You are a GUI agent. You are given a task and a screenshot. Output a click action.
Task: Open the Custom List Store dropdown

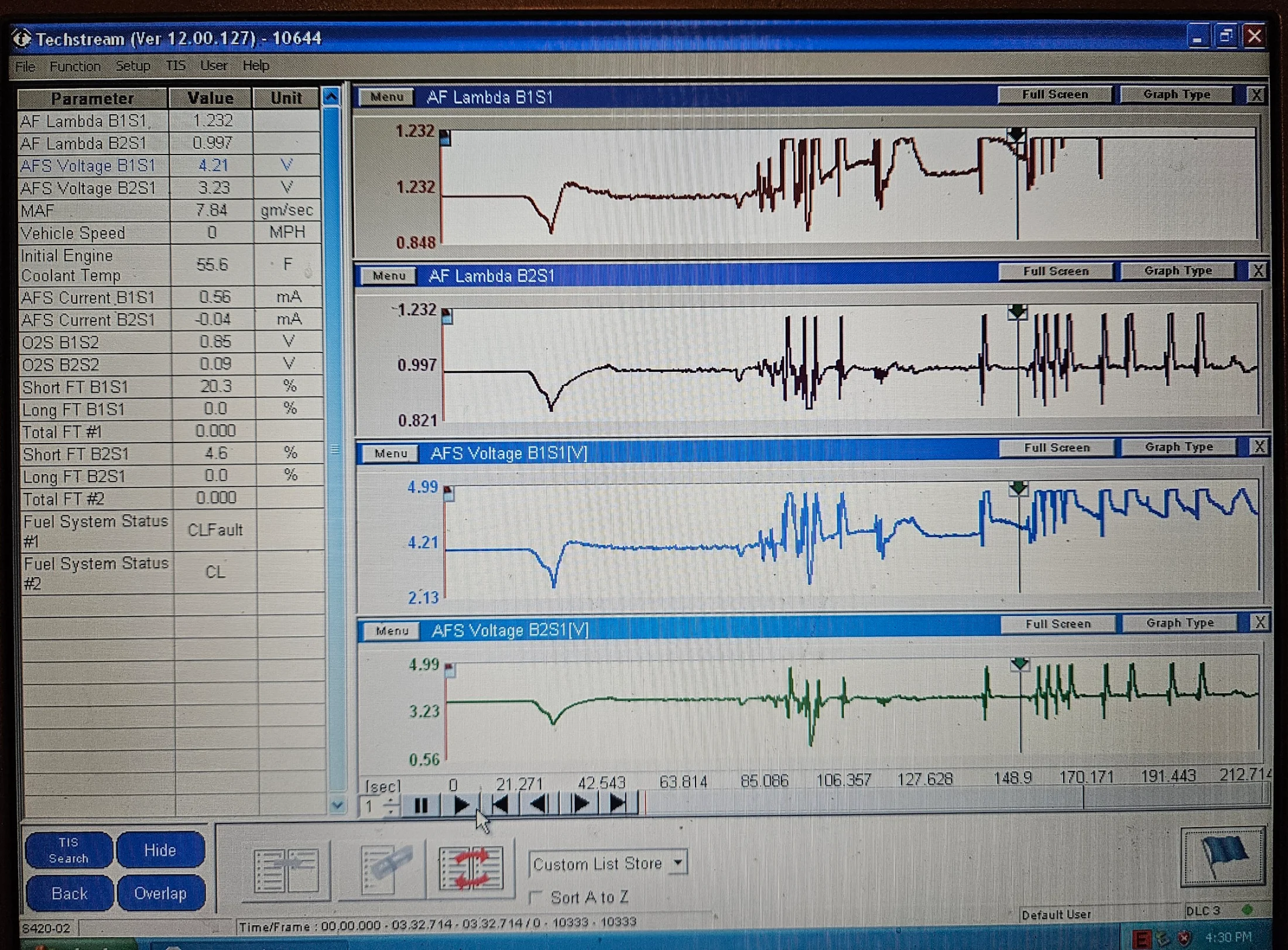click(678, 863)
